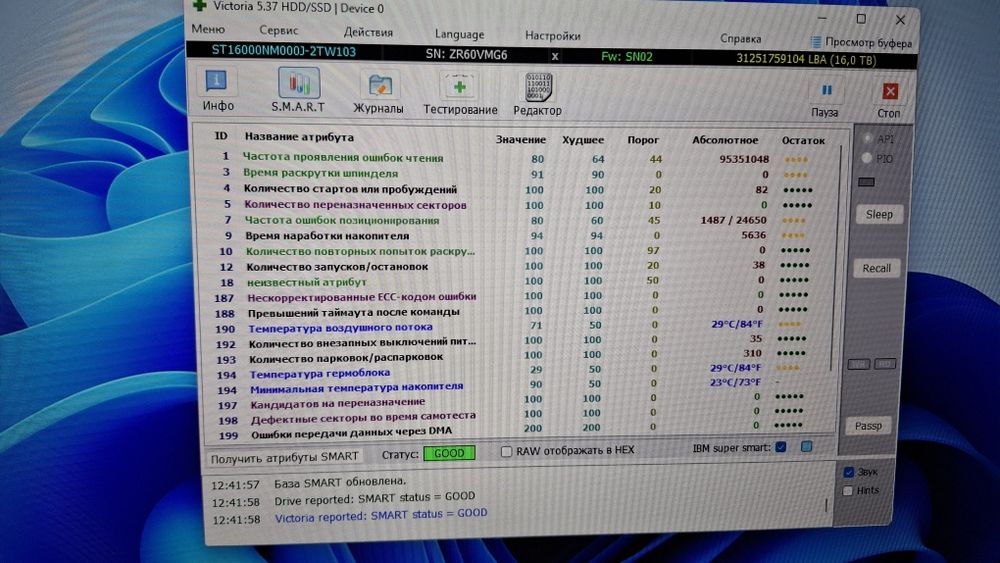
Task: Select the PIO radio button
Action: pos(866,157)
